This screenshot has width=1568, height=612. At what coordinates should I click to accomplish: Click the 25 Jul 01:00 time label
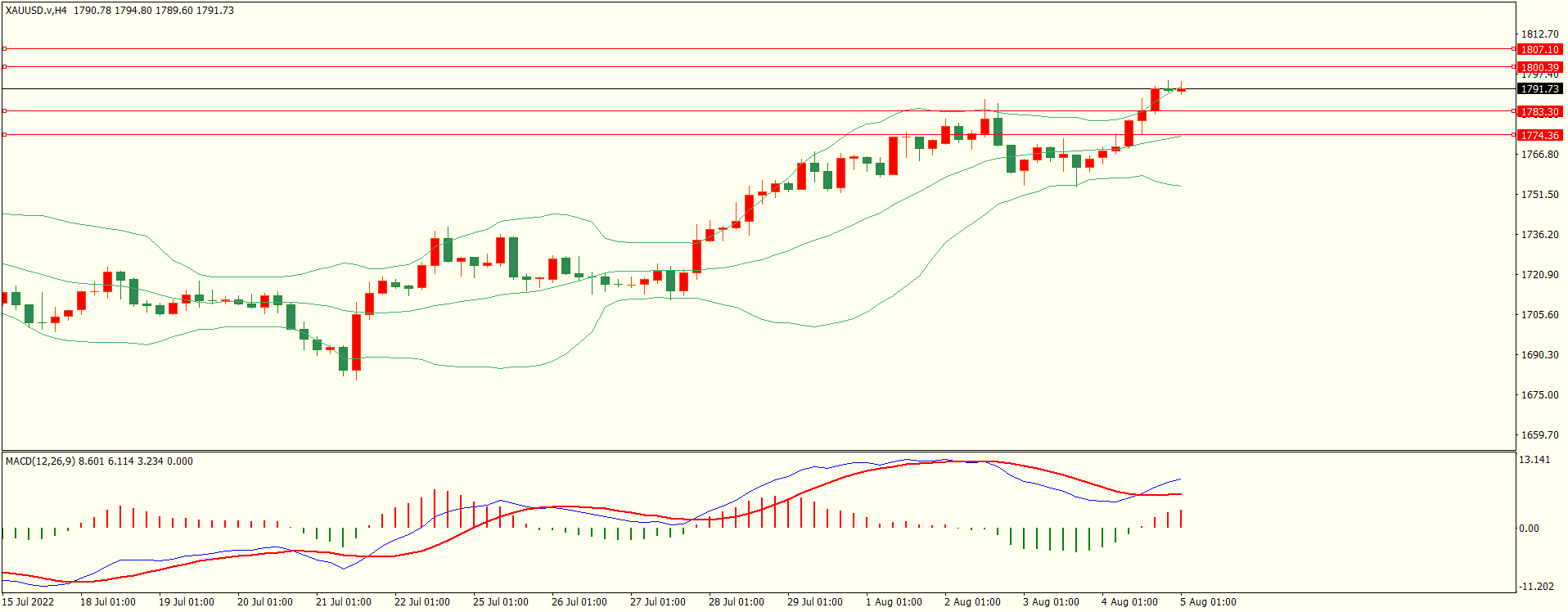click(x=501, y=602)
